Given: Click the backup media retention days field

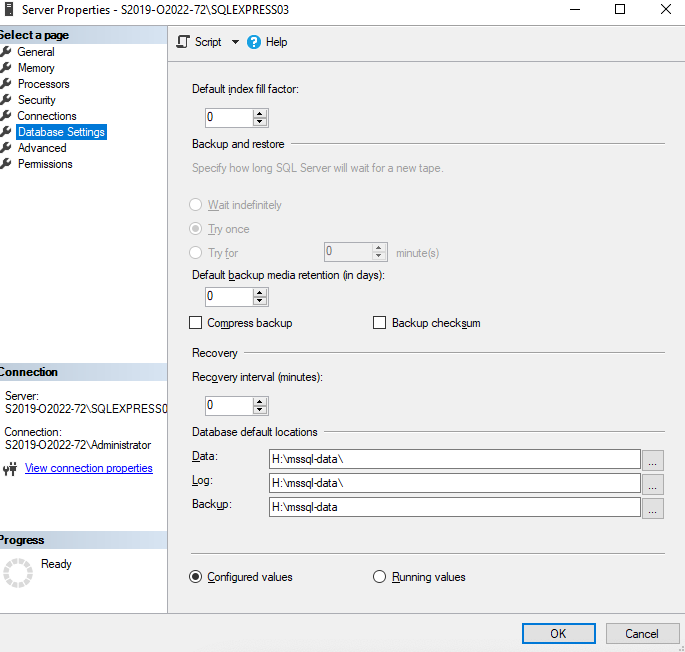Looking at the screenshot, I should click(x=229, y=297).
